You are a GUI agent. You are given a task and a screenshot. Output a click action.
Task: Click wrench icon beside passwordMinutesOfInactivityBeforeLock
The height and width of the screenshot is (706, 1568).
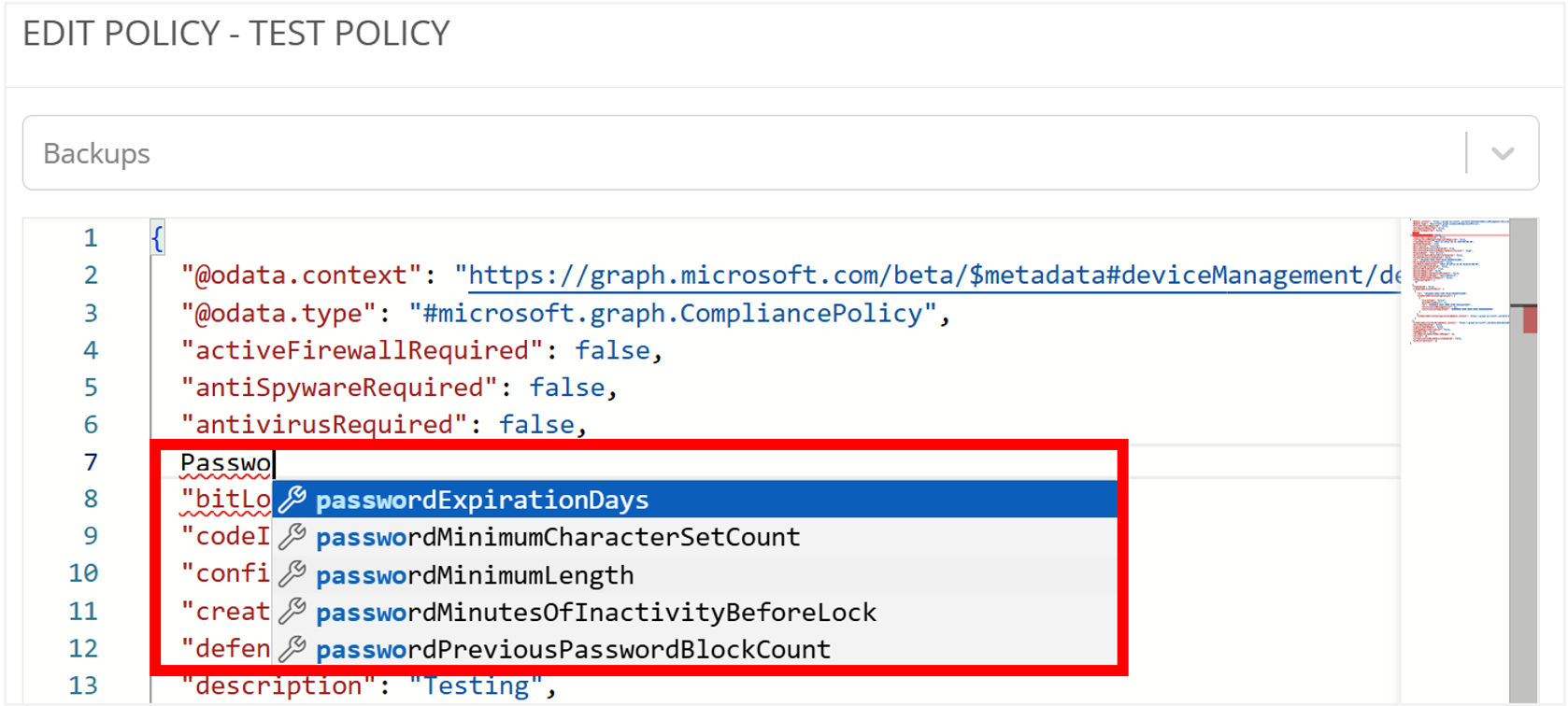292,612
